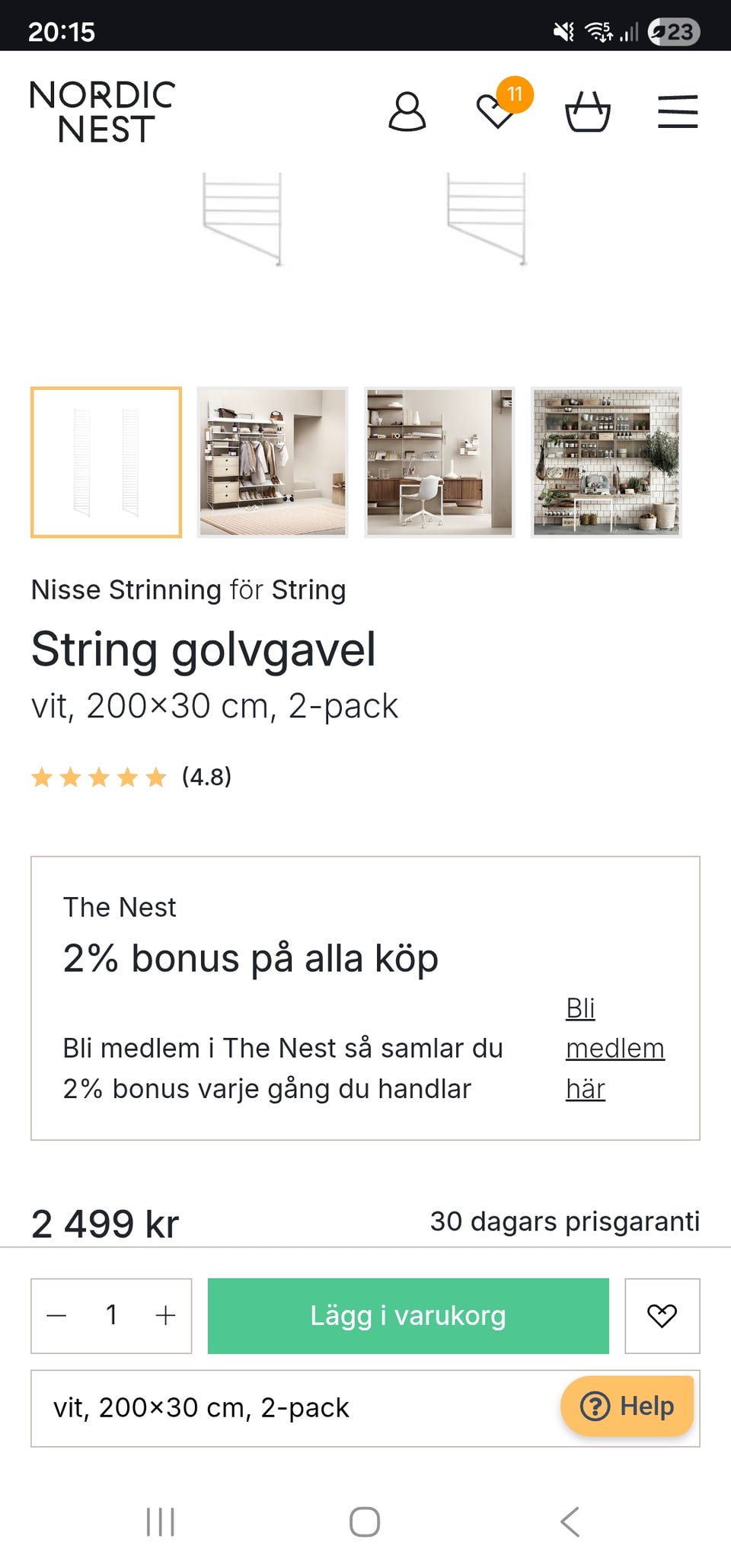Open Bli medlem här link

tap(614, 1049)
